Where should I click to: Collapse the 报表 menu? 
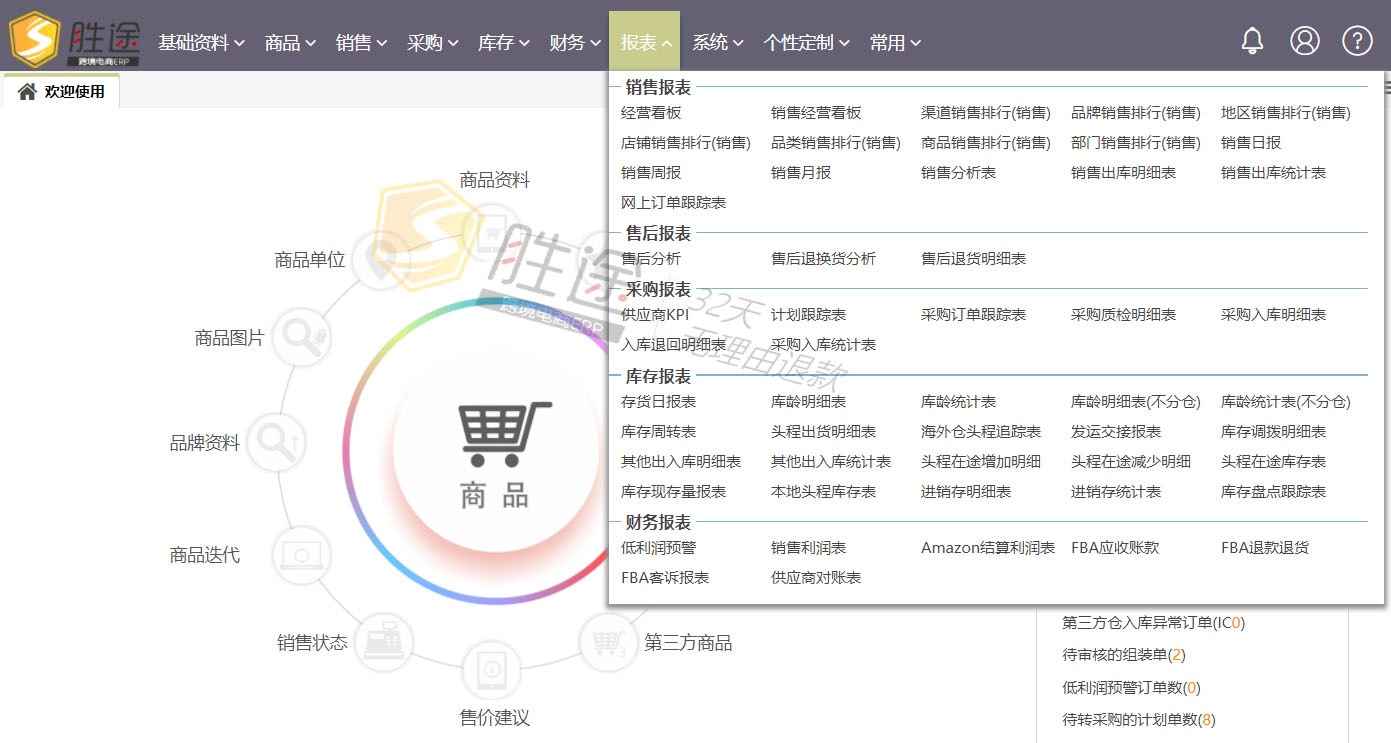click(x=645, y=42)
